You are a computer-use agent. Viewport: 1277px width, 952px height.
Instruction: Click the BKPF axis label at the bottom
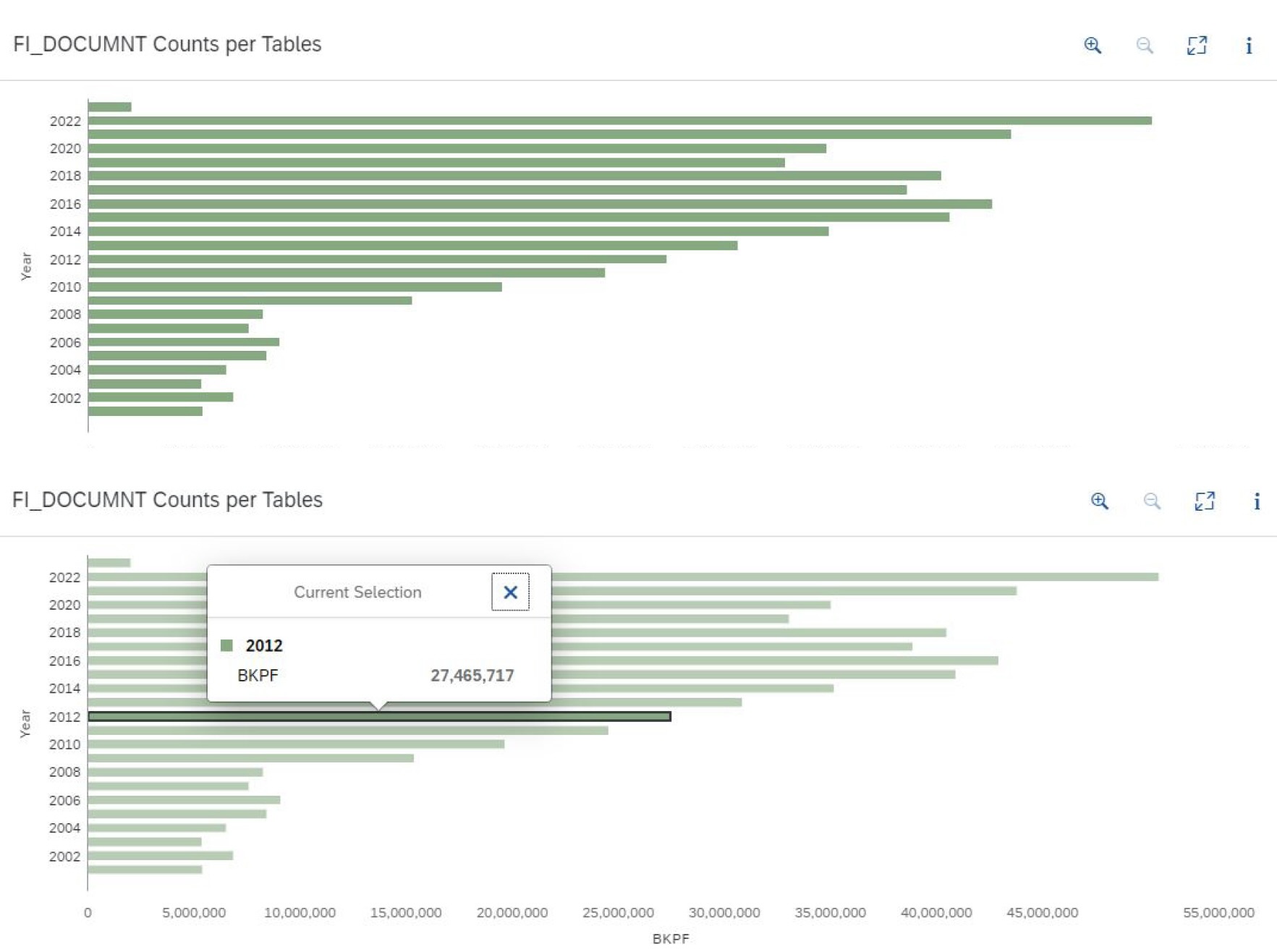coord(671,938)
